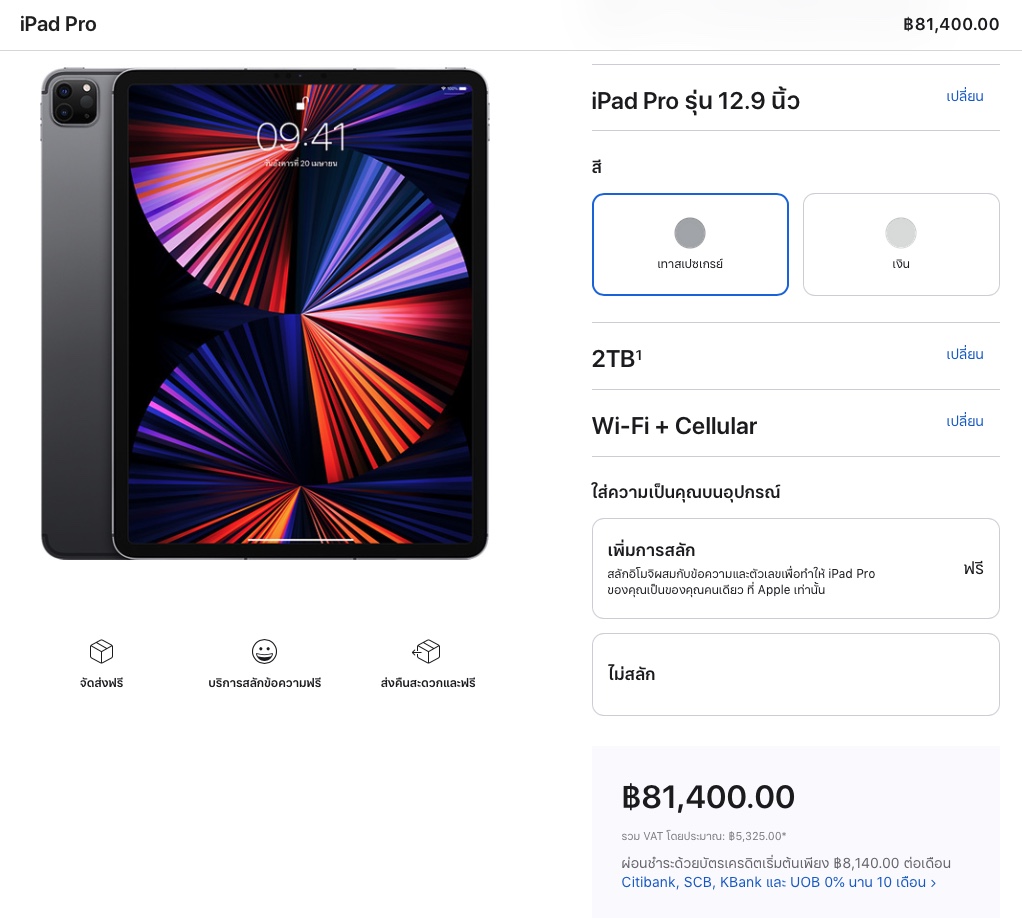This screenshot has height=918, width=1022.
Task: Click the iPad Pro header title
Action: click(x=58, y=24)
